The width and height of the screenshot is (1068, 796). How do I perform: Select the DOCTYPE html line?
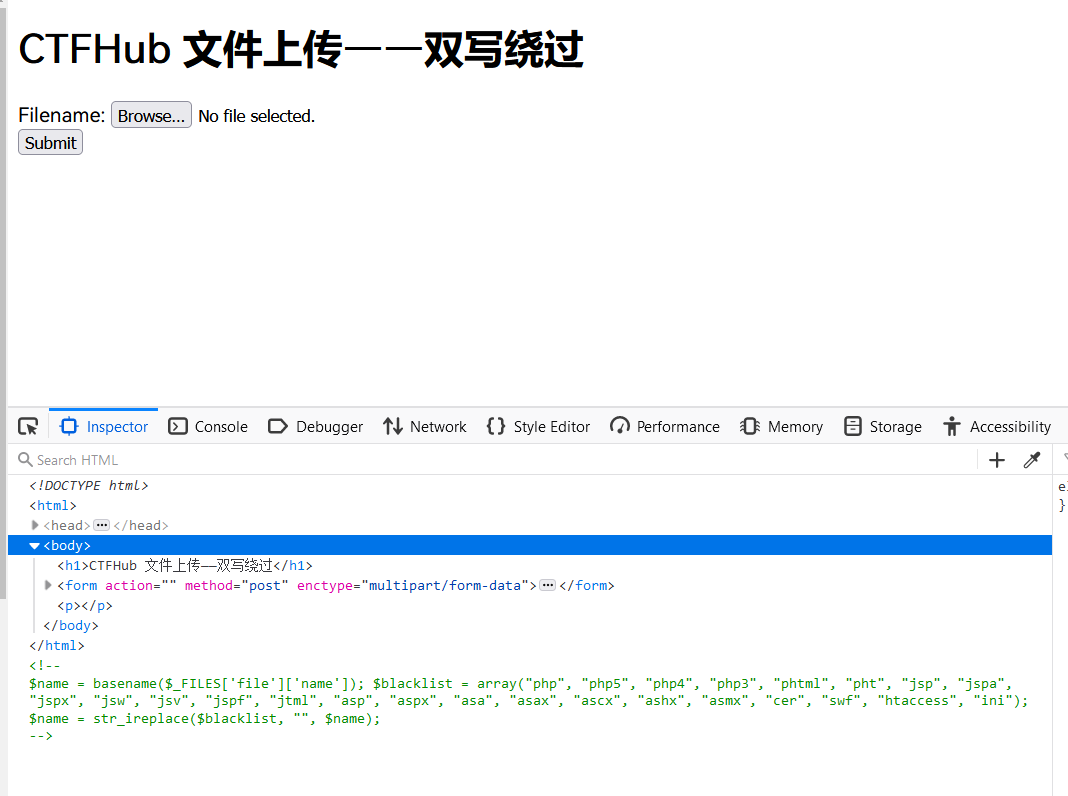pyautogui.click(x=89, y=485)
